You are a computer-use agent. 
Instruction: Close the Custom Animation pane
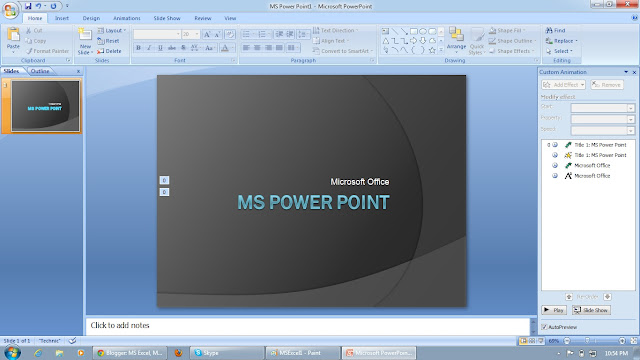pos(634,72)
